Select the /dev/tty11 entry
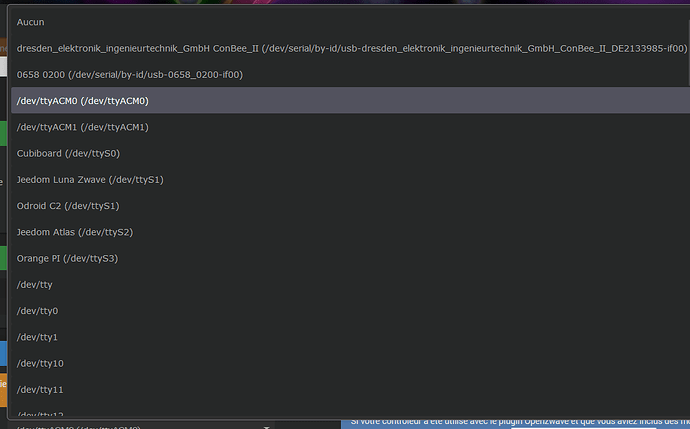Viewport: 690px width, 429px height. click(x=350, y=390)
